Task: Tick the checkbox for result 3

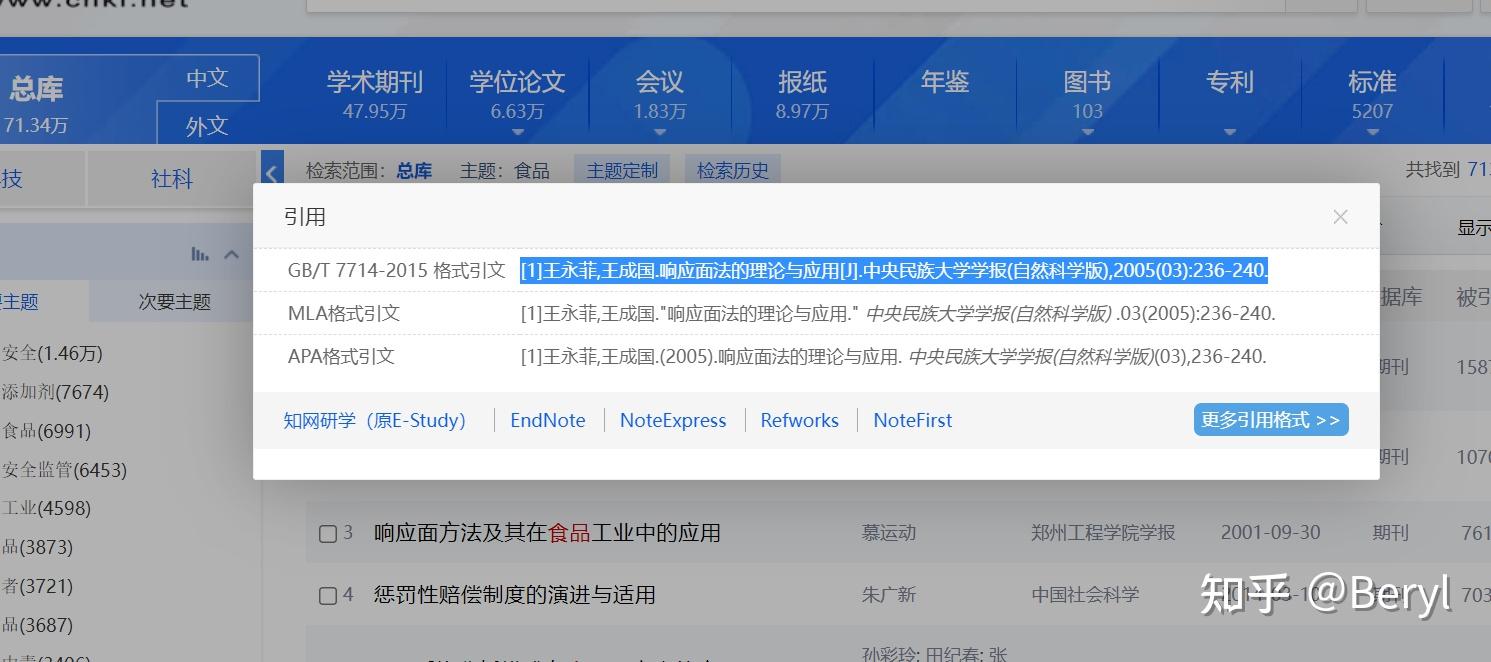Action: (x=327, y=534)
